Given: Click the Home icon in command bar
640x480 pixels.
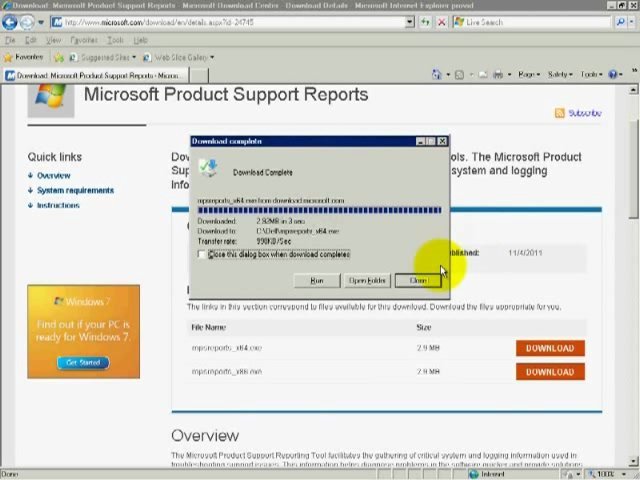Looking at the screenshot, I should point(436,74).
